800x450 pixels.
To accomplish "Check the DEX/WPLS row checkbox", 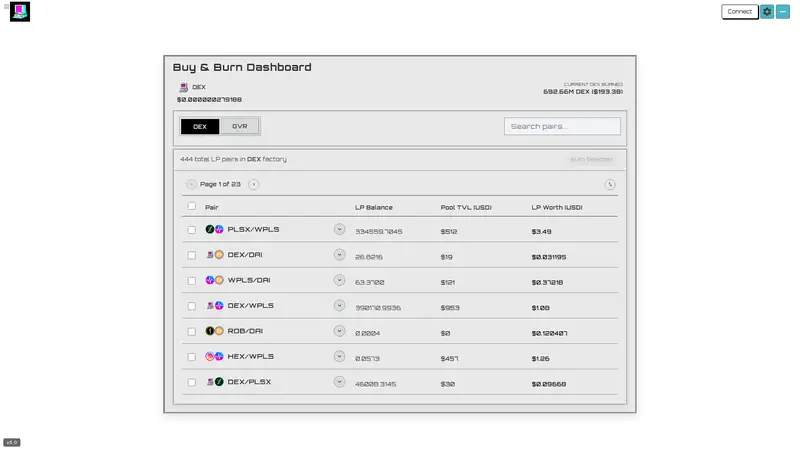I will coord(192,306).
